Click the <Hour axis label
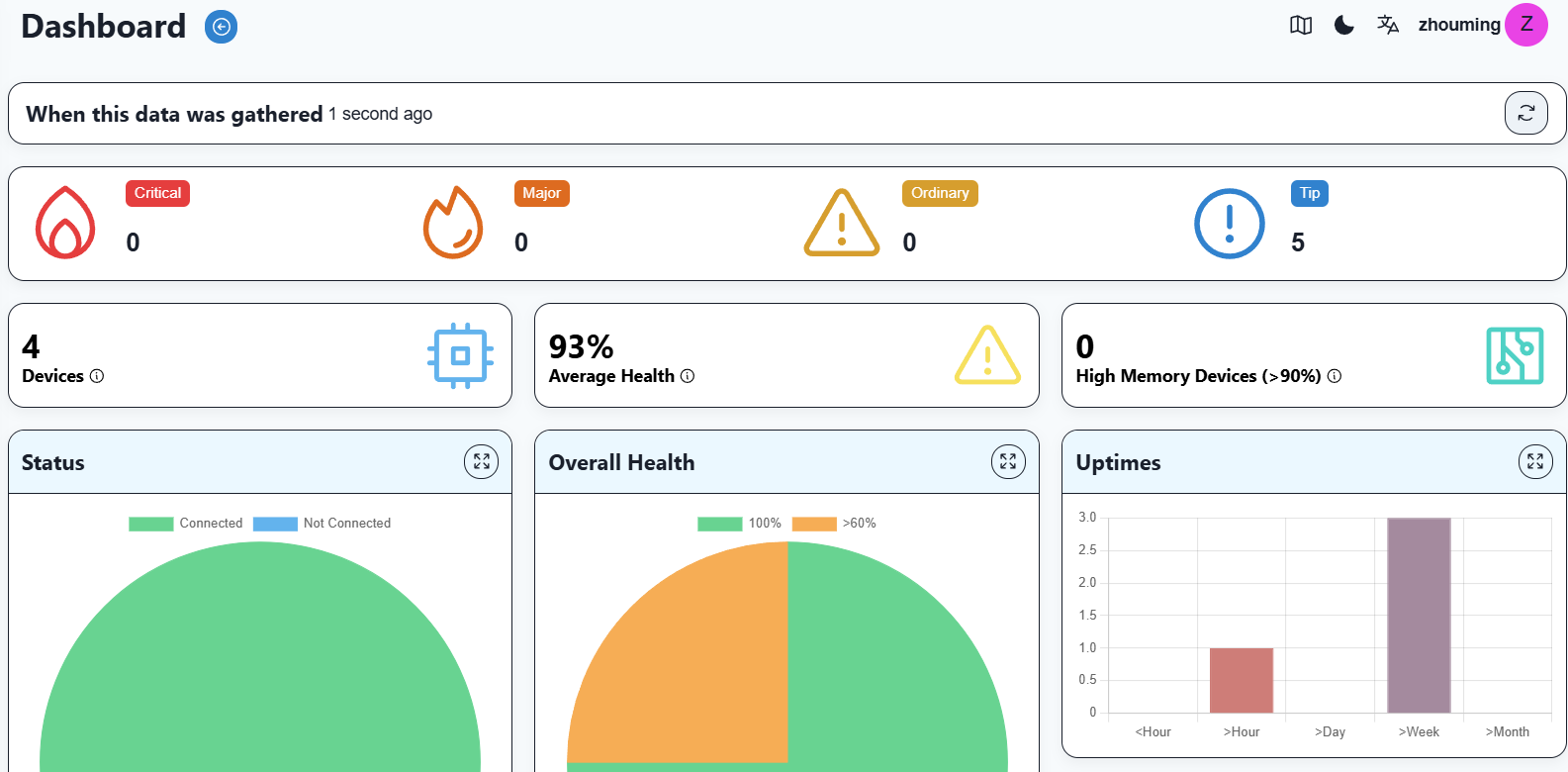The height and width of the screenshot is (772, 1568). click(1153, 732)
